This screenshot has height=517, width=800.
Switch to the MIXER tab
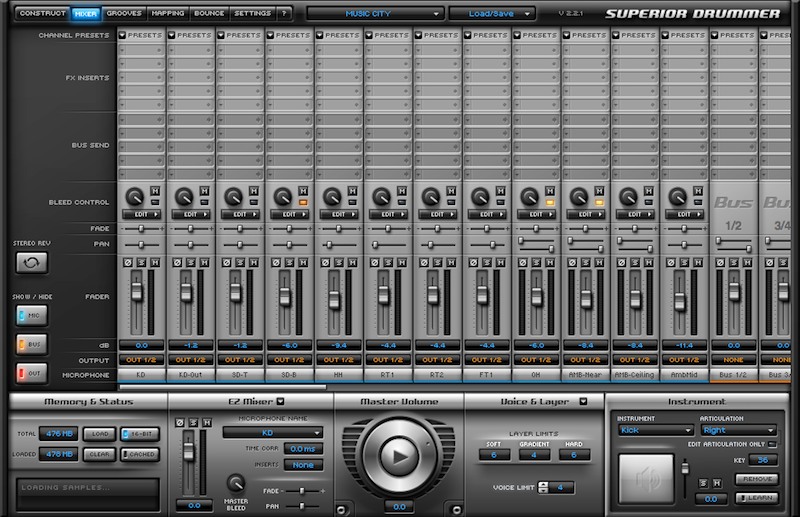86,14
